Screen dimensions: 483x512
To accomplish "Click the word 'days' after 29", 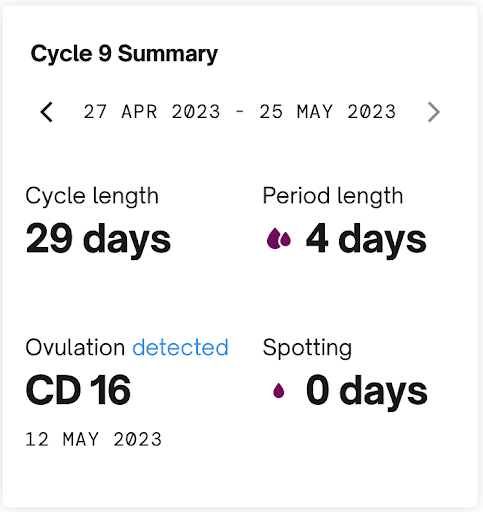I will [127, 240].
